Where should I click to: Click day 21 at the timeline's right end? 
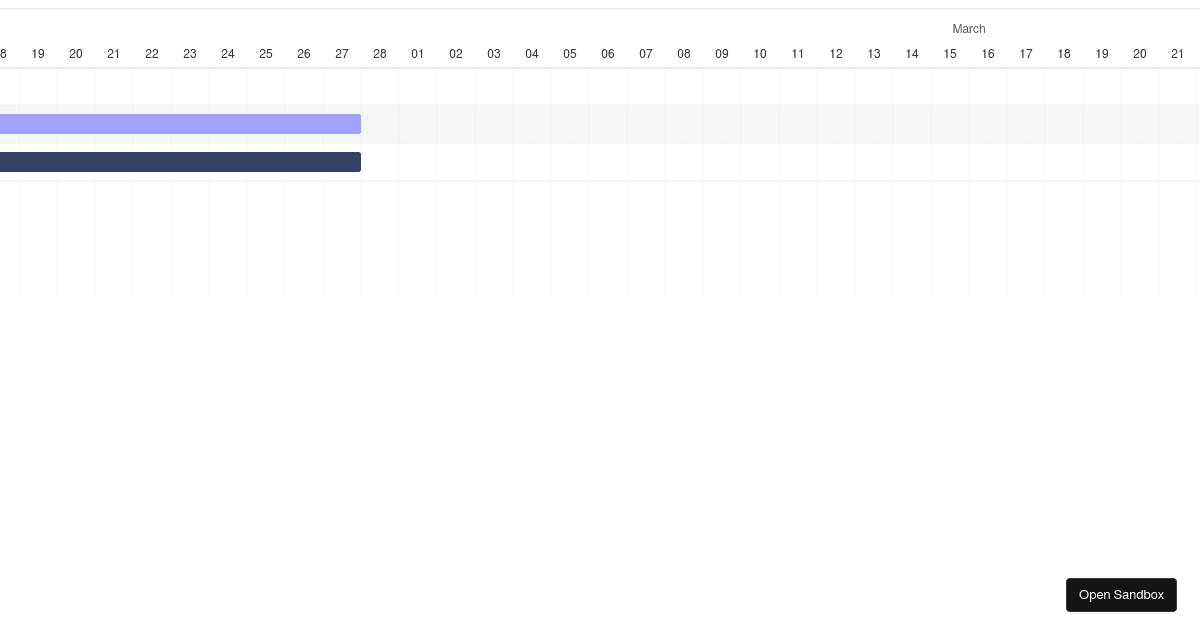coord(1178,54)
